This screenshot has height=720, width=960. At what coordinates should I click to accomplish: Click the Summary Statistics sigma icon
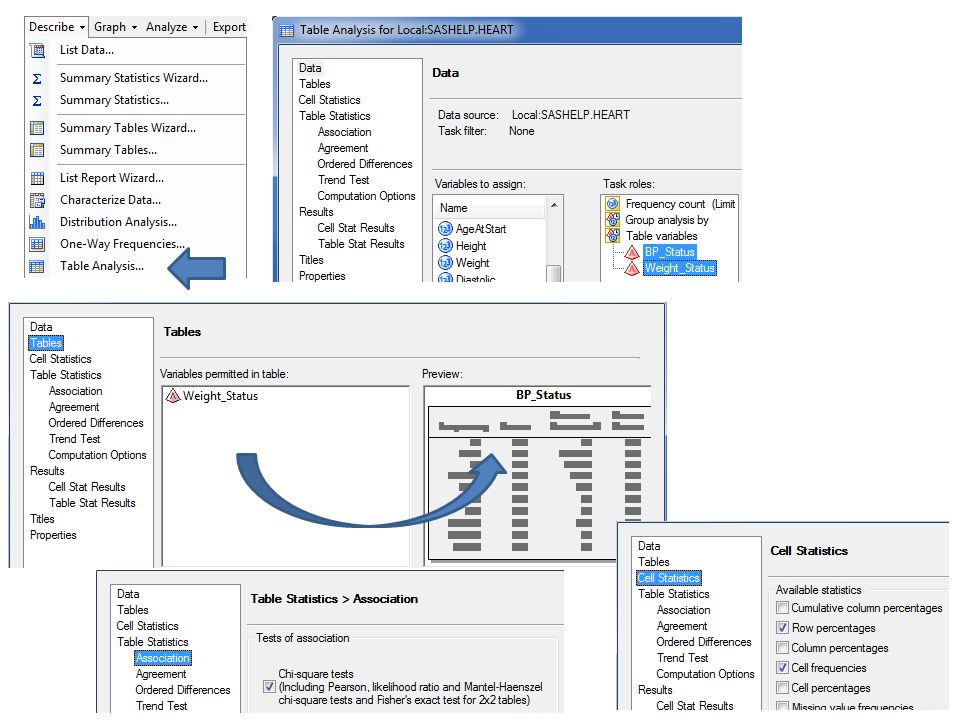tap(37, 100)
